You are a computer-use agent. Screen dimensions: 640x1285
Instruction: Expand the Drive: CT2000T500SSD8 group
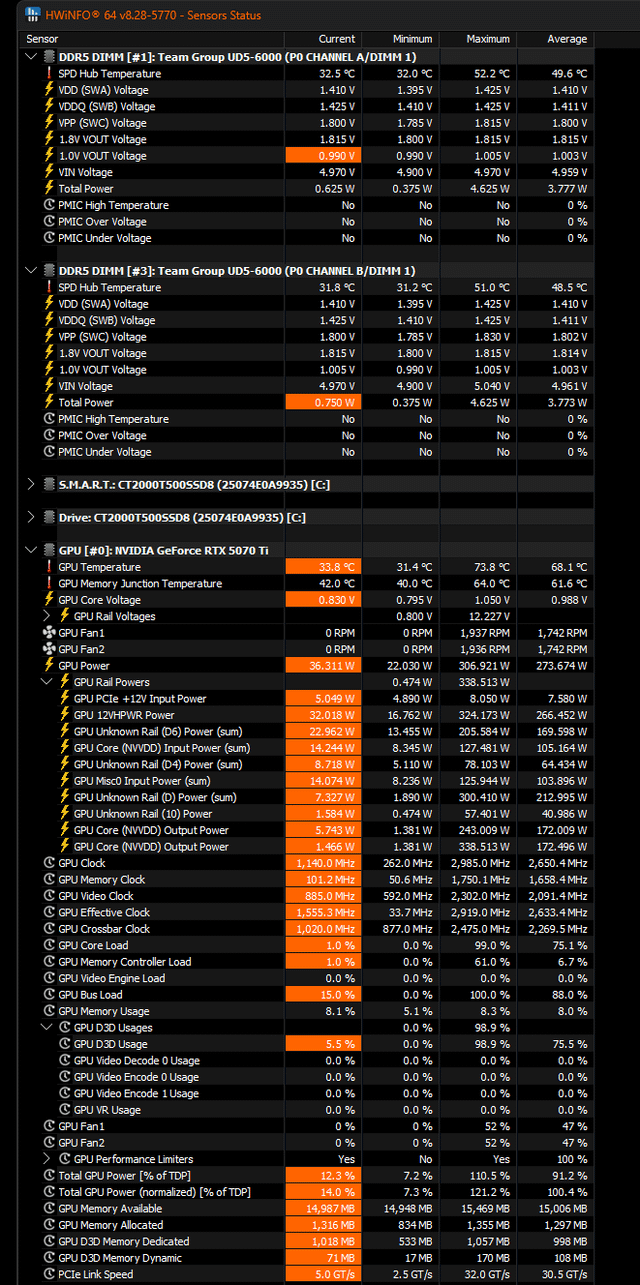[x=33, y=518]
